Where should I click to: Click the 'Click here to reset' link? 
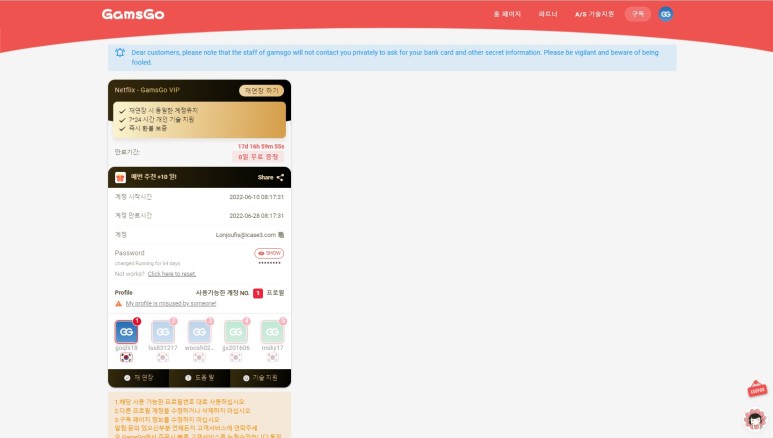coord(172,274)
